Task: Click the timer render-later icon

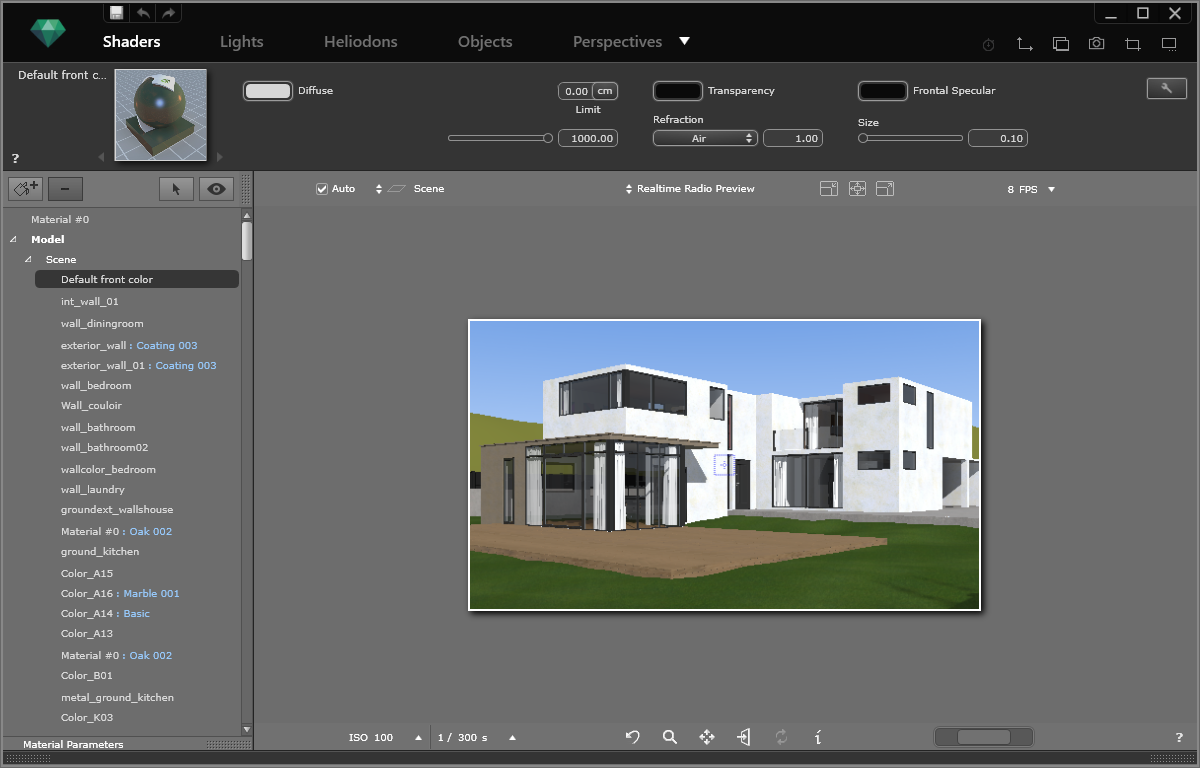Action: click(x=988, y=45)
